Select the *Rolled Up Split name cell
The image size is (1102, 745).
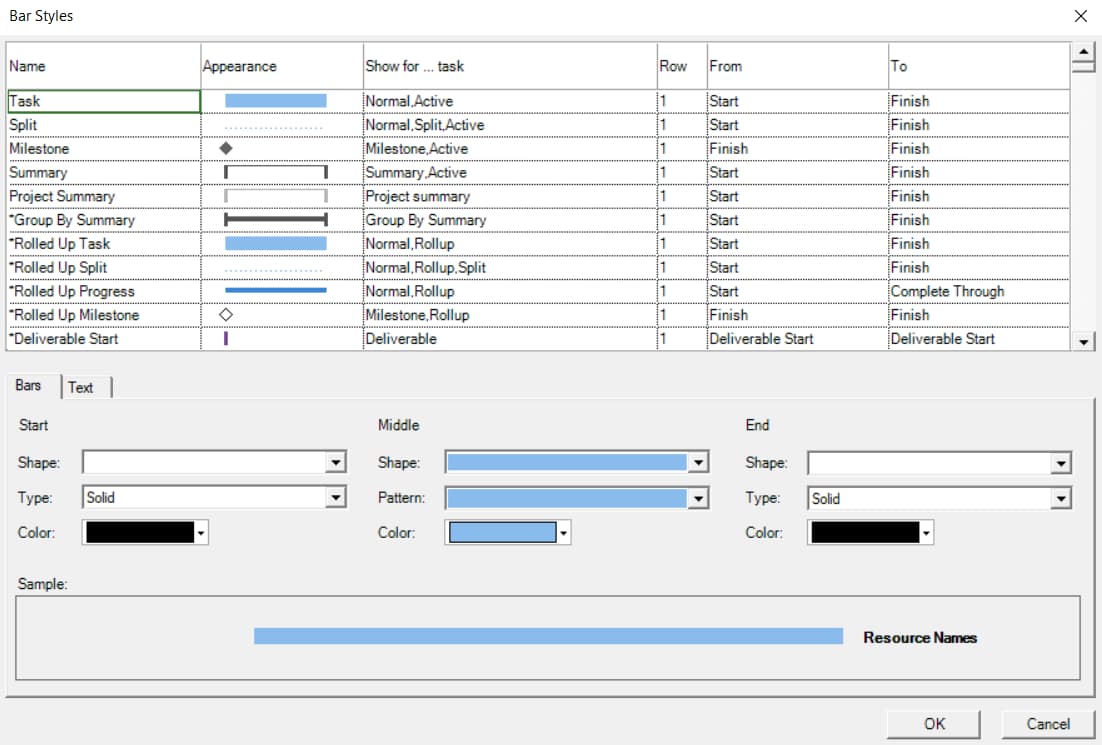(x=104, y=268)
